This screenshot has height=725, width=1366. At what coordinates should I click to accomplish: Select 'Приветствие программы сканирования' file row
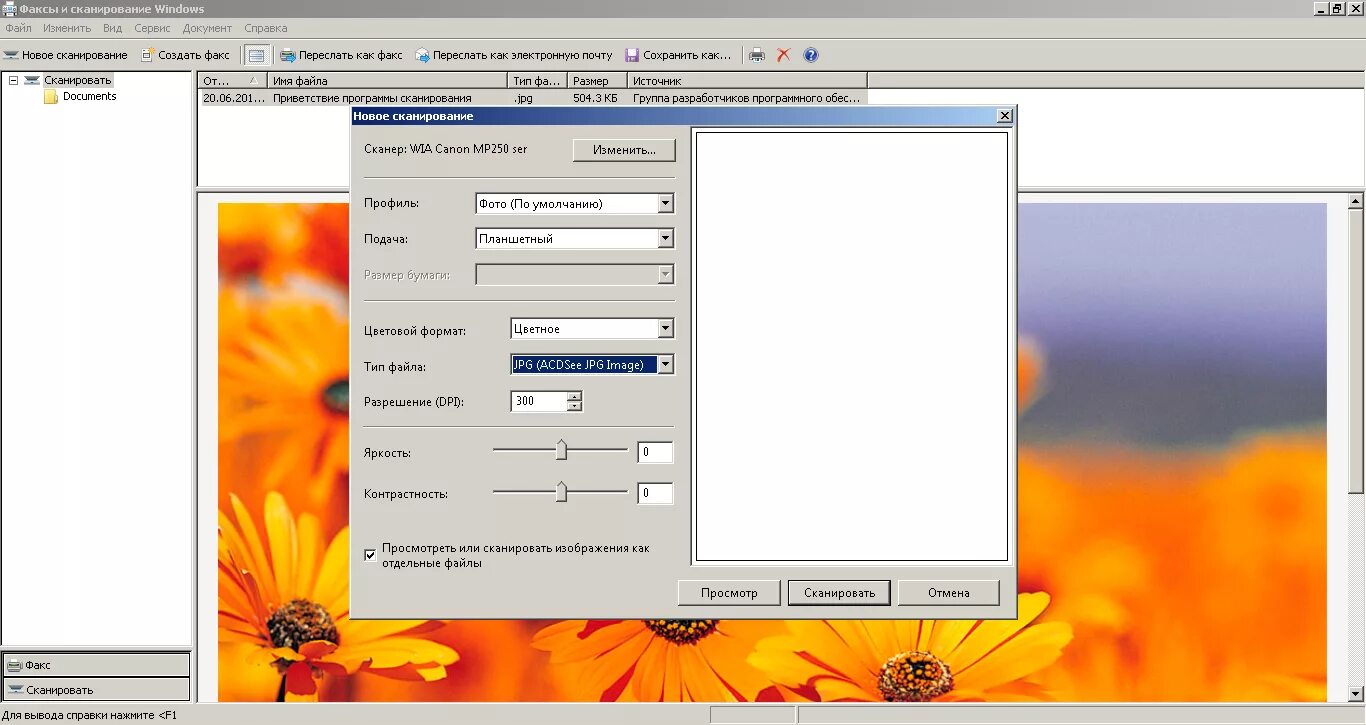533,98
